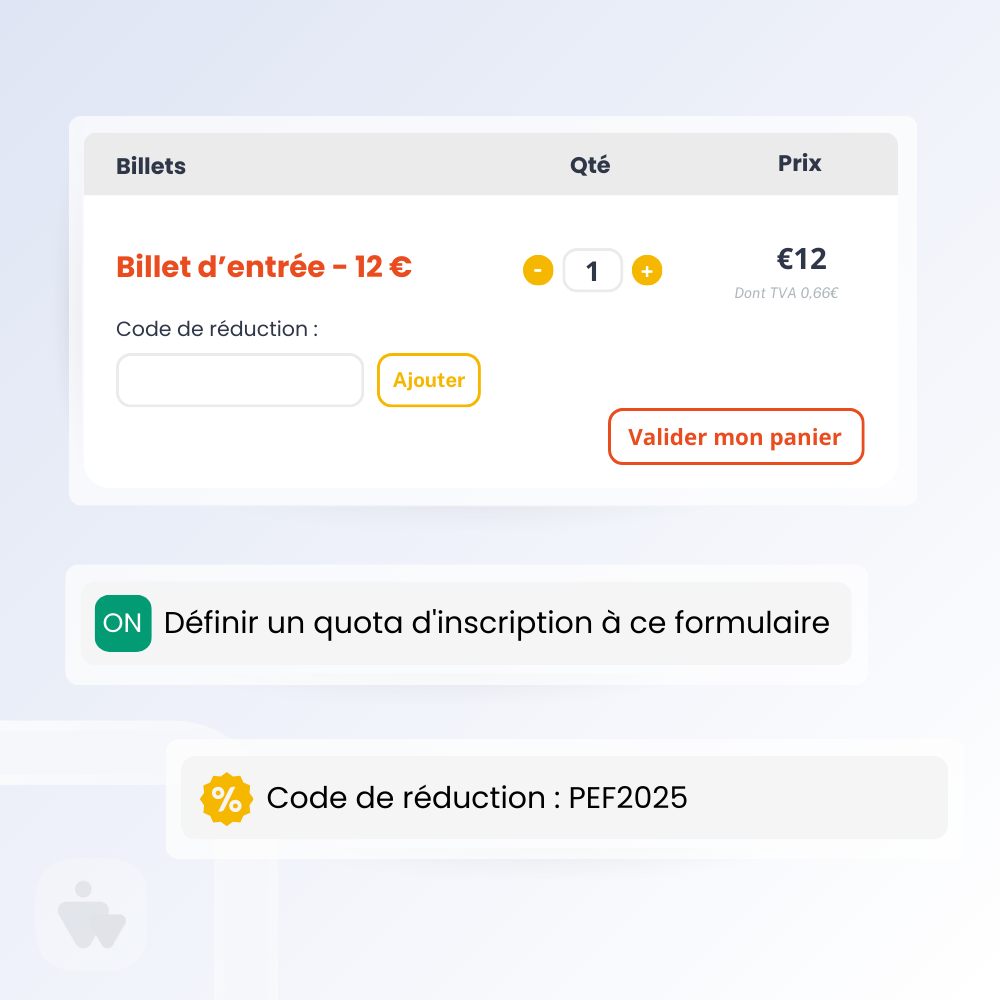This screenshot has height=1000, width=1000.
Task: Click Définir un quota d'inscription label
Action: coord(497,622)
